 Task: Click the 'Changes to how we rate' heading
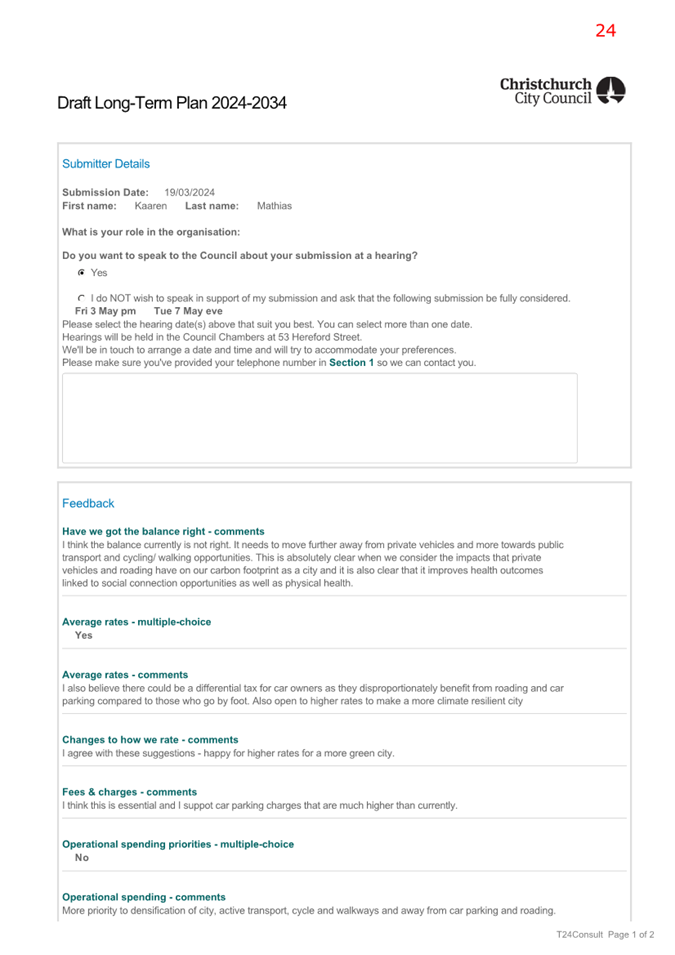pyautogui.click(x=150, y=740)
